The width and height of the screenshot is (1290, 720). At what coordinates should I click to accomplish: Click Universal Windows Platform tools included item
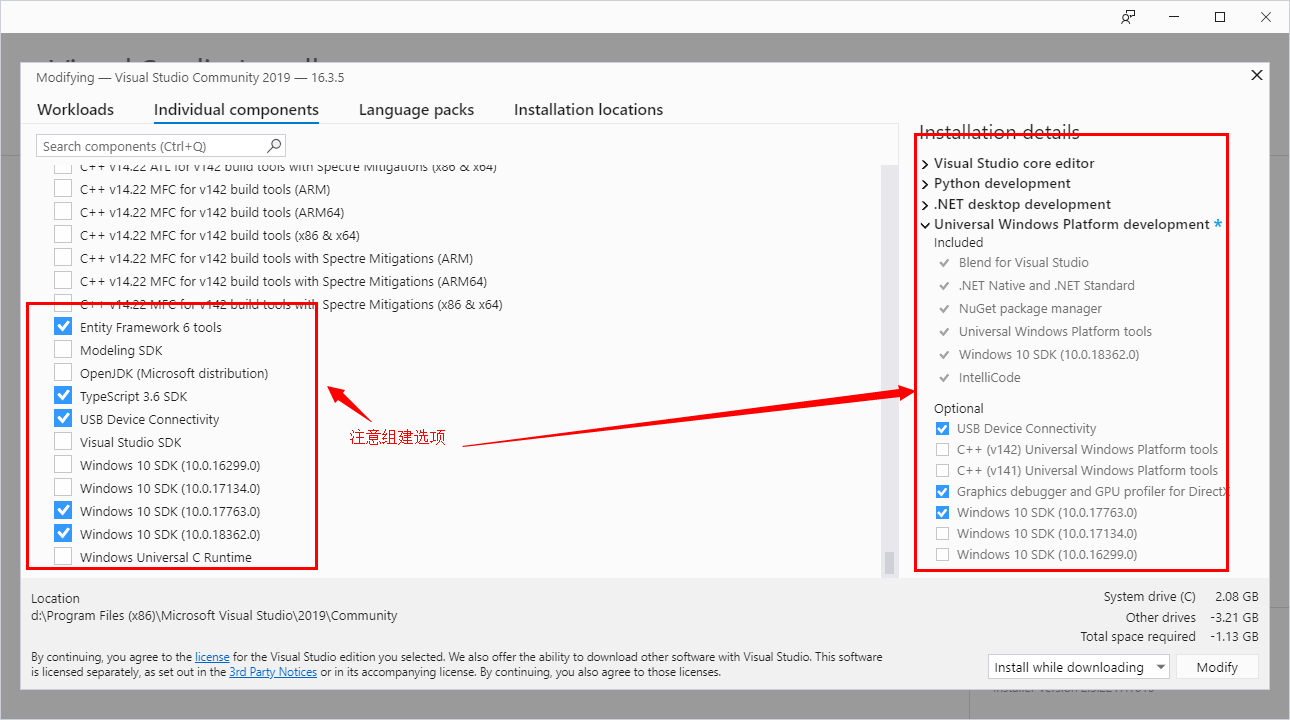point(1055,331)
